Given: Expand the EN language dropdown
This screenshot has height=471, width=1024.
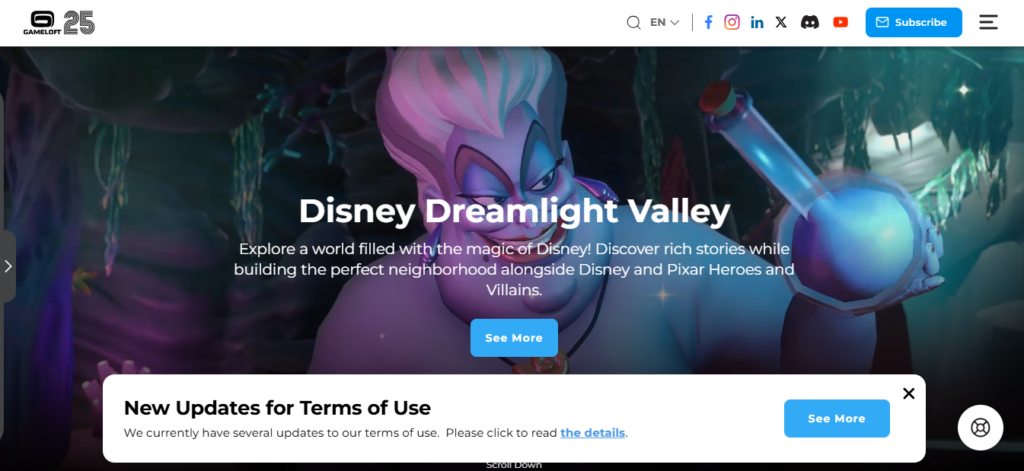Looking at the screenshot, I should click(665, 22).
